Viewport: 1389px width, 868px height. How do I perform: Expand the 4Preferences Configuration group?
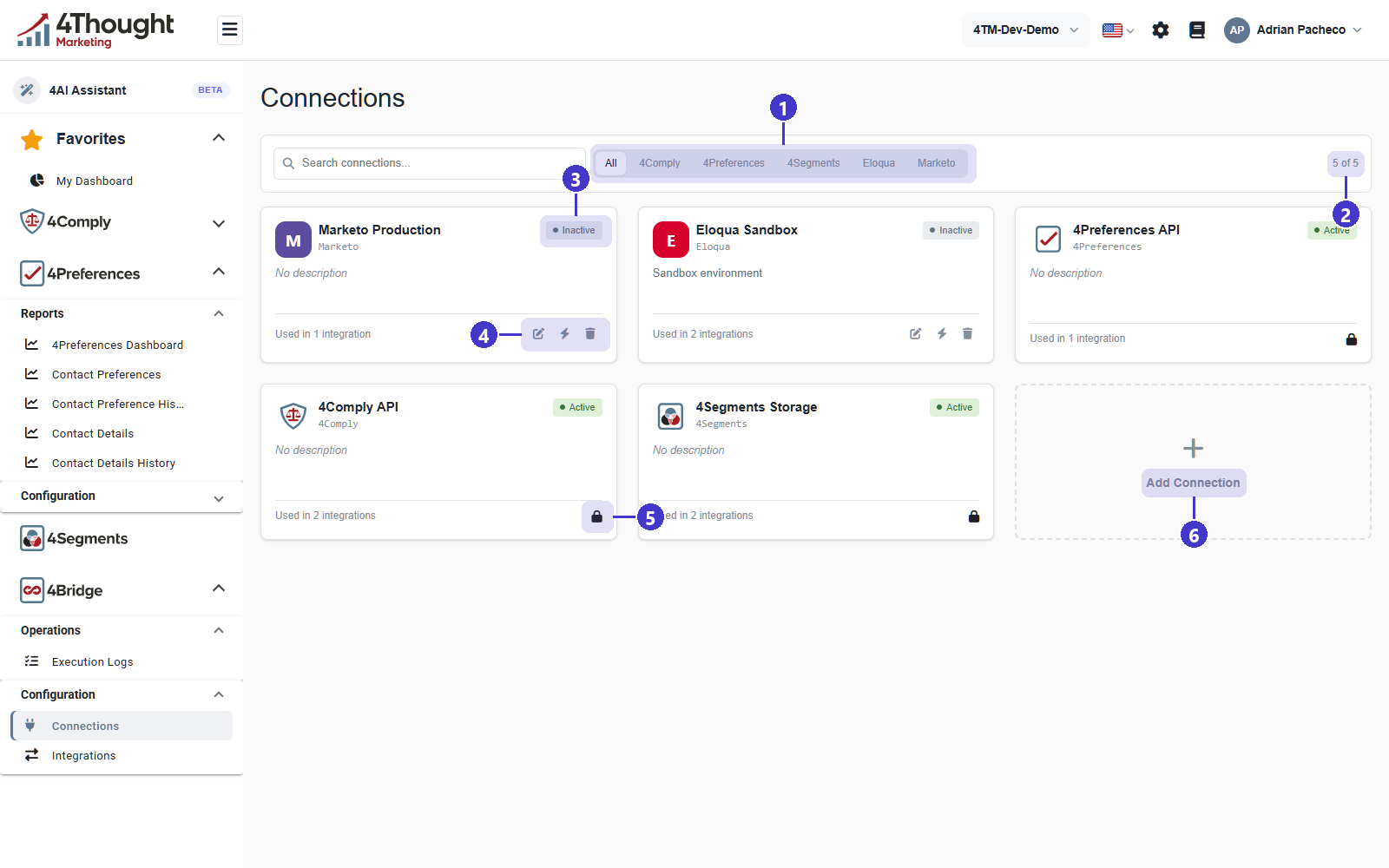click(219, 498)
